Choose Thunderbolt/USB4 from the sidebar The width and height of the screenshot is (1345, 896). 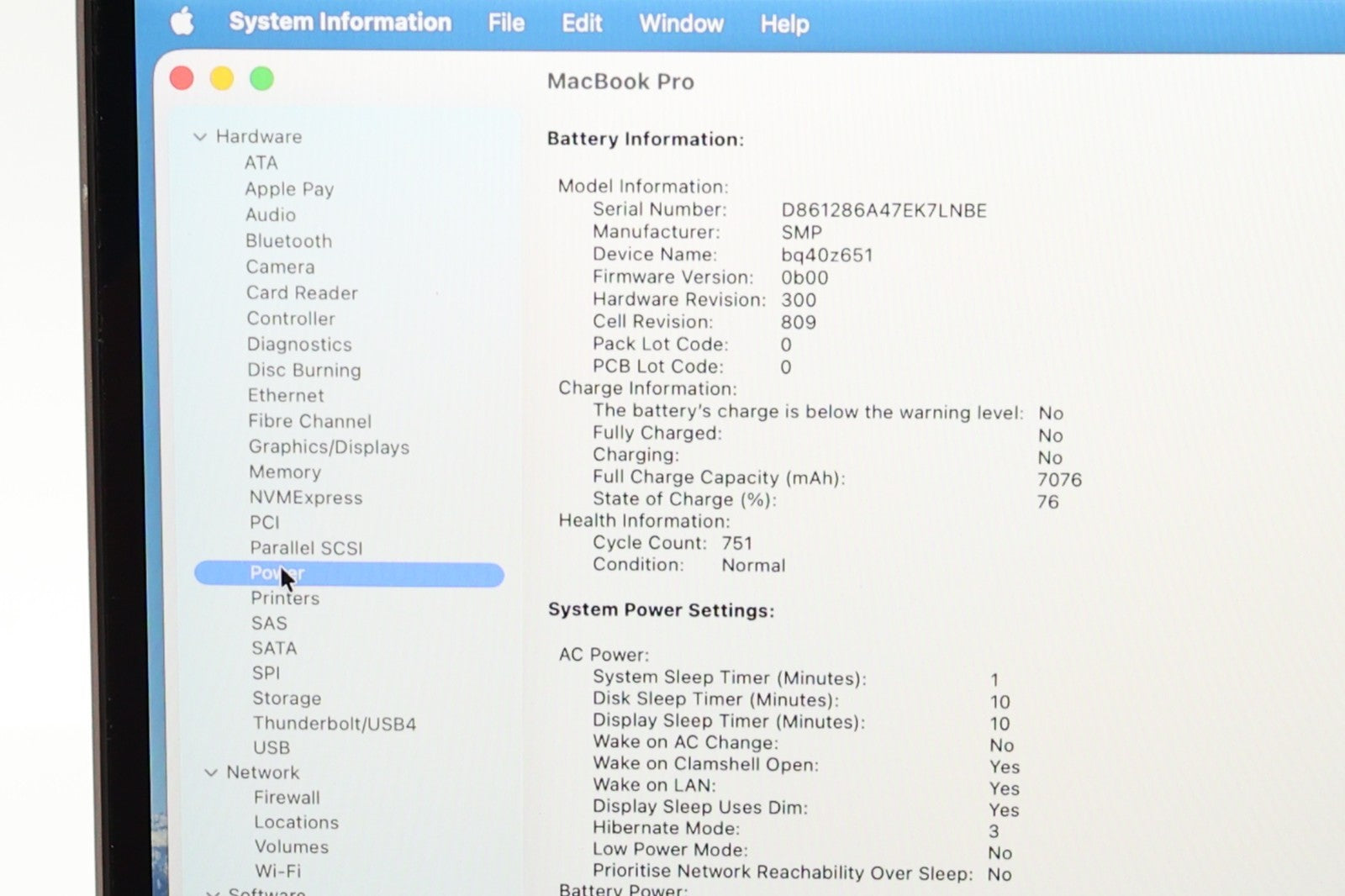pyautogui.click(x=335, y=724)
